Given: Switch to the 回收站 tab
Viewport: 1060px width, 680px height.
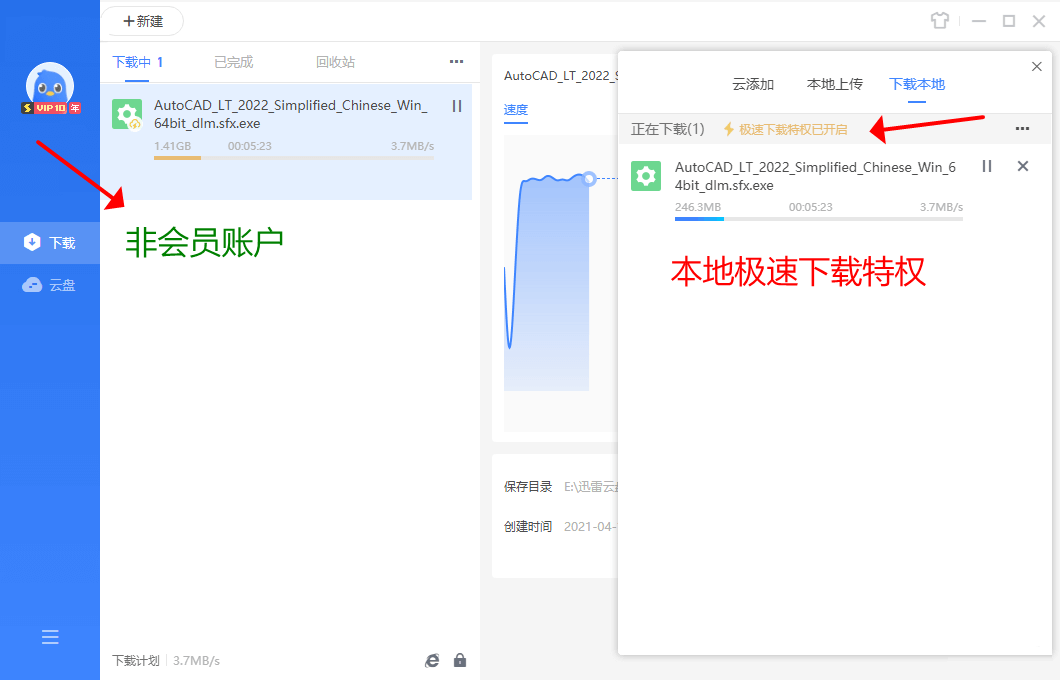Looking at the screenshot, I should tap(335, 62).
